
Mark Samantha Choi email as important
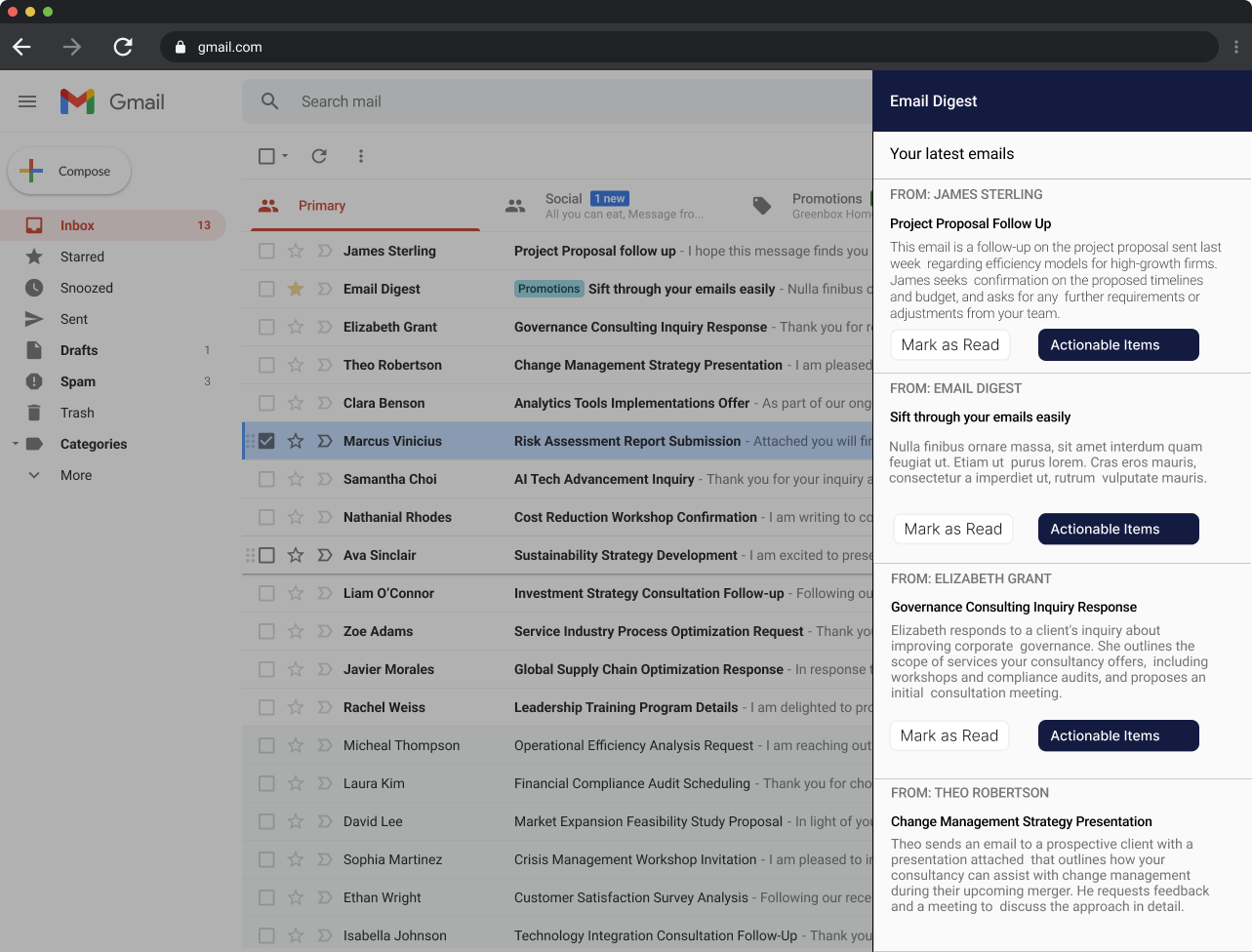point(325,479)
